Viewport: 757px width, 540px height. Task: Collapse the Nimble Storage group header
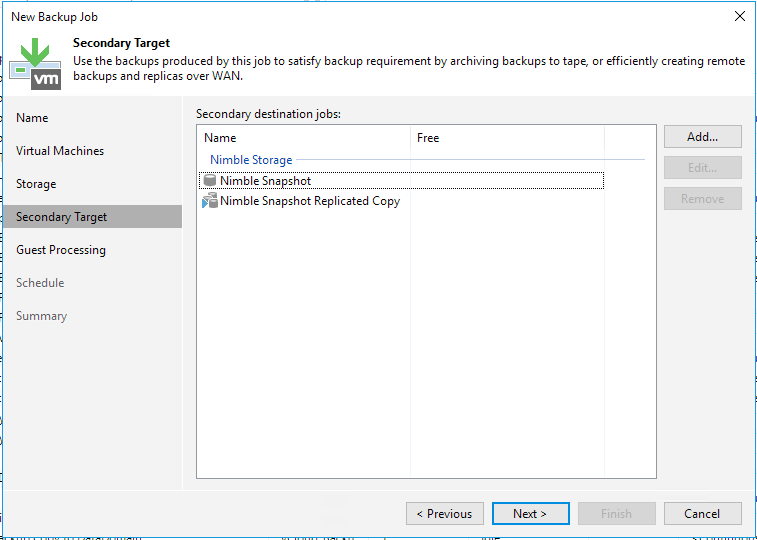pyautogui.click(x=251, y=160)
